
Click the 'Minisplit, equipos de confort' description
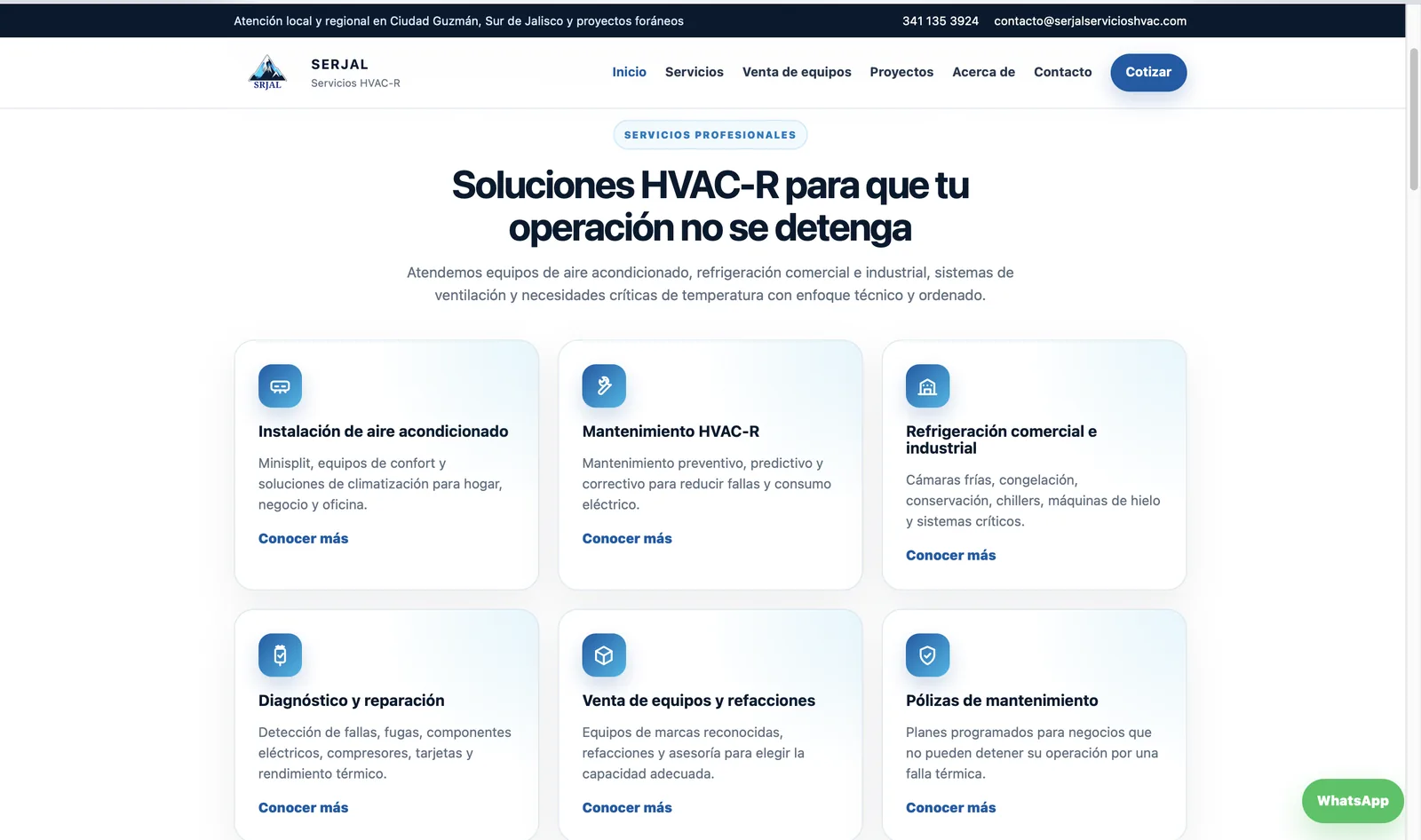pyautogui.click(x=381, y=484)
